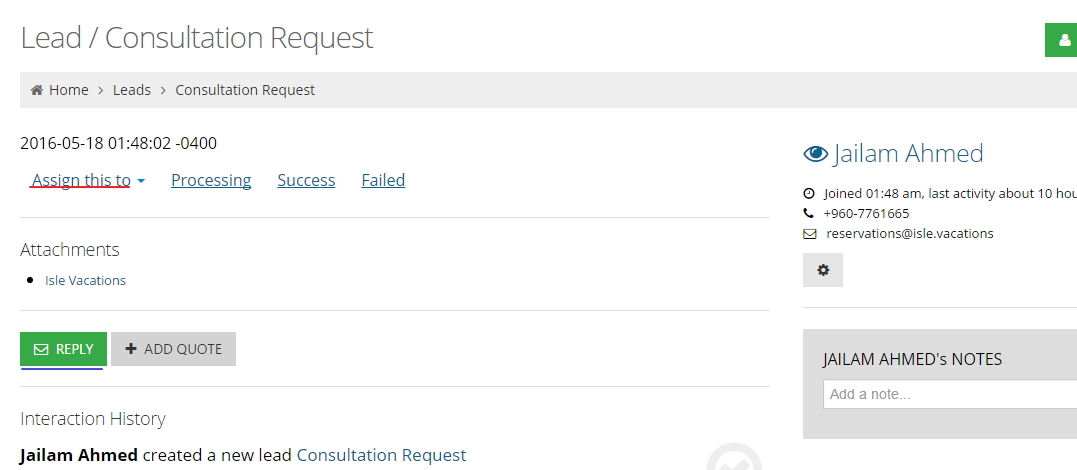Click the plus icon on Add Quote
Viewport: 1077px width, 470px height.
click(x=131, y=349)
